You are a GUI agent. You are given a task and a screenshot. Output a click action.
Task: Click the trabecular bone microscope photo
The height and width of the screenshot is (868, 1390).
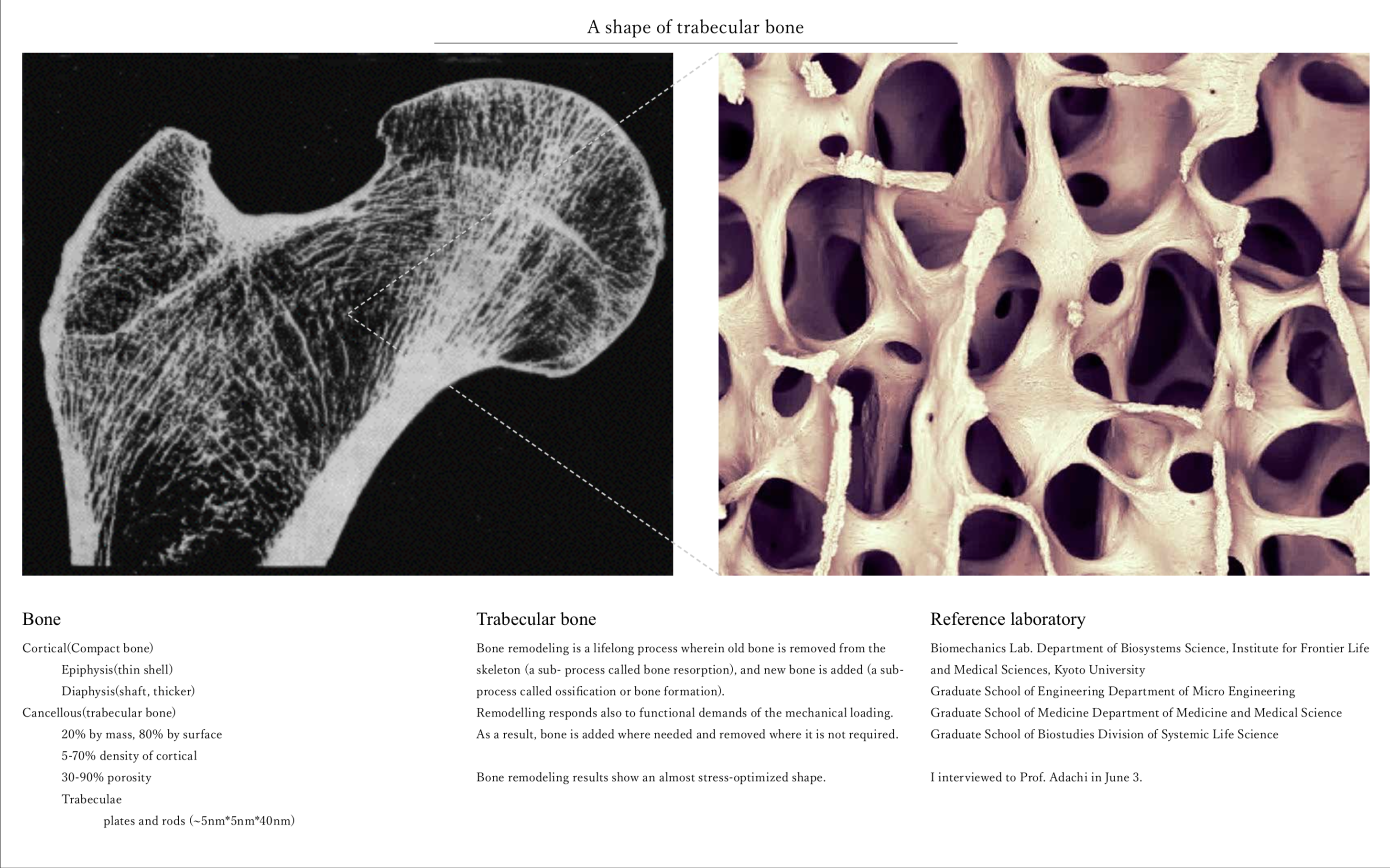click(x=1043, y=314)
